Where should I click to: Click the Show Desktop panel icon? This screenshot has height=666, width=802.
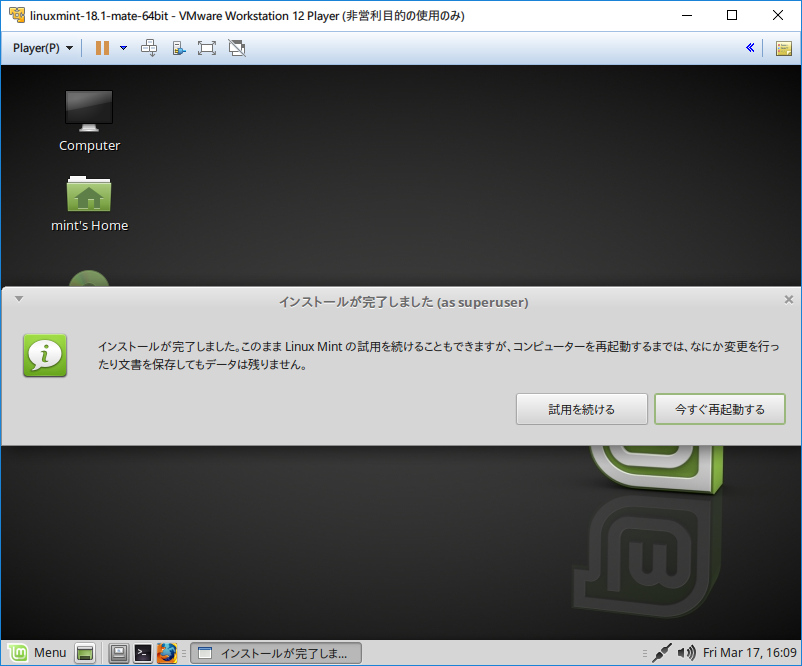[86, 653]
